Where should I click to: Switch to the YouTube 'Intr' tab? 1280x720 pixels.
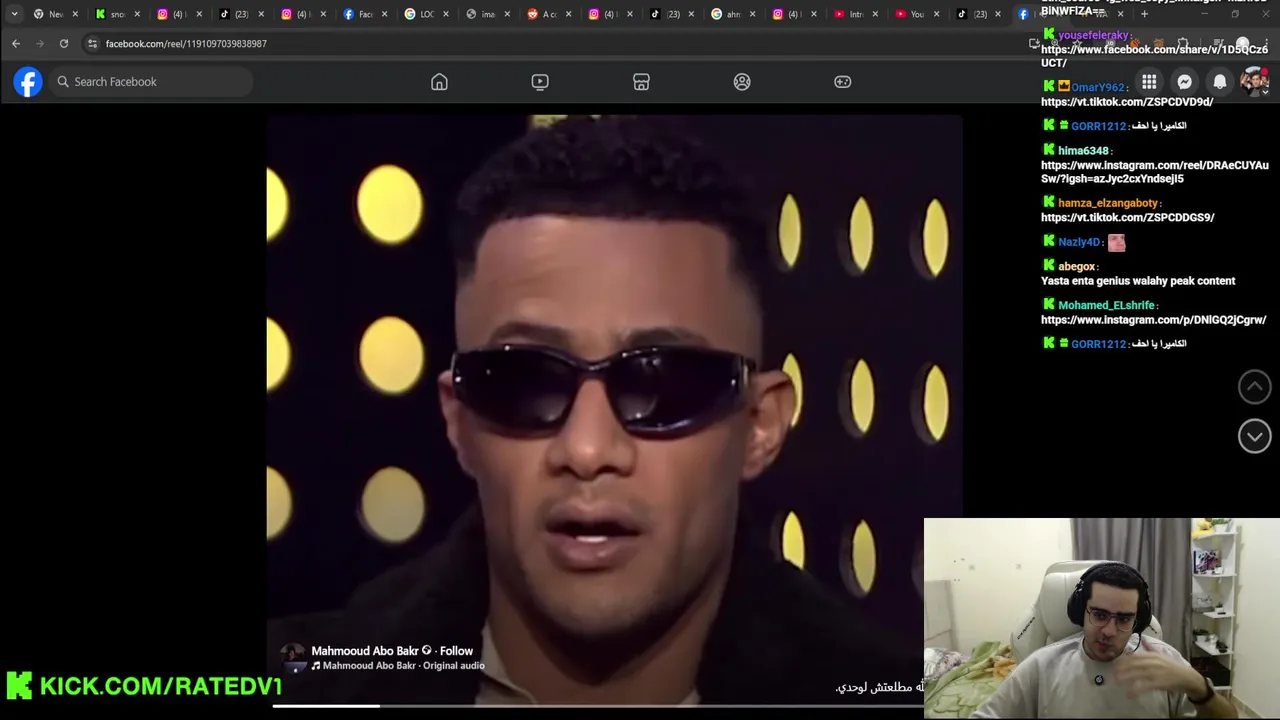pyautogui.click(x=854, y=14)
